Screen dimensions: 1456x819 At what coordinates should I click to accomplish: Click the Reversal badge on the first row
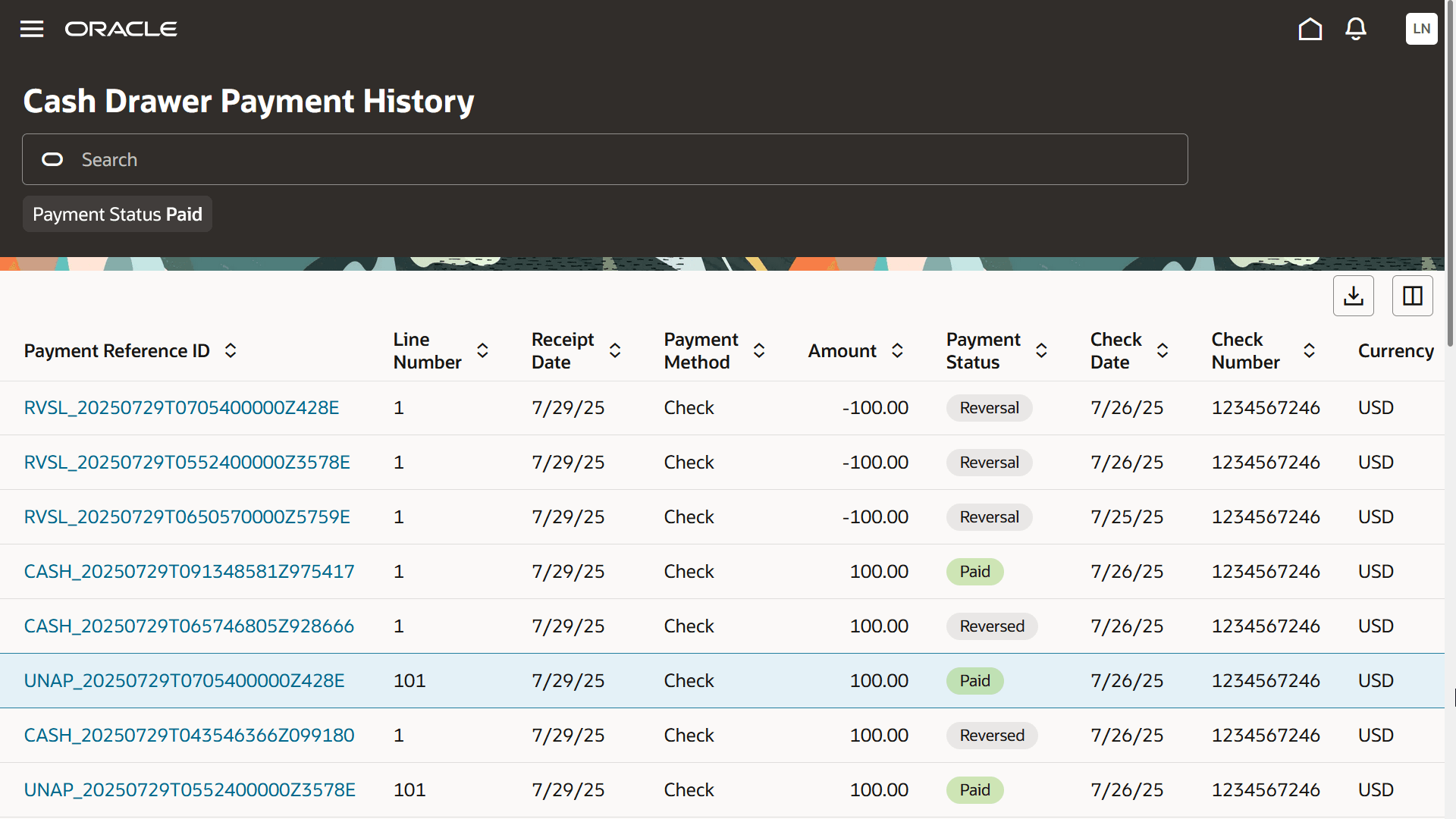click(989, 407)
